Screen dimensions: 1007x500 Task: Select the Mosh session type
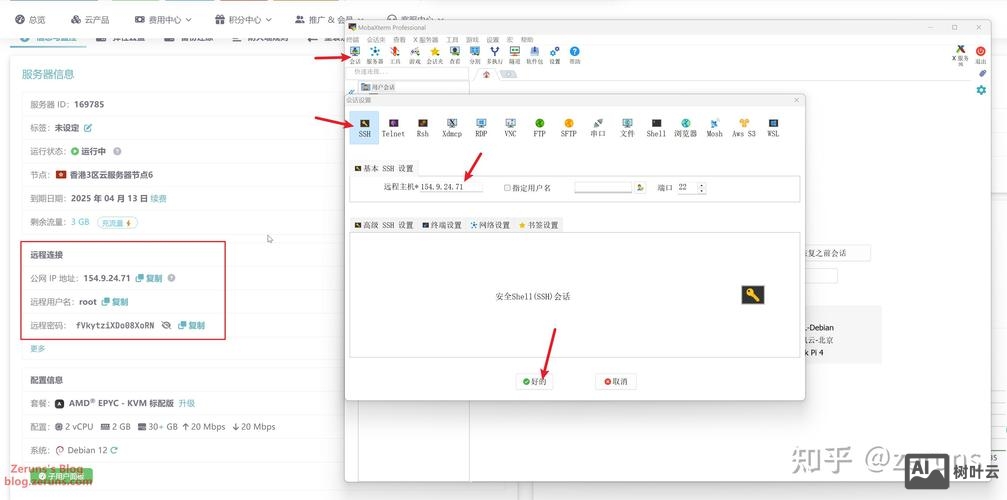click(715, 128)
